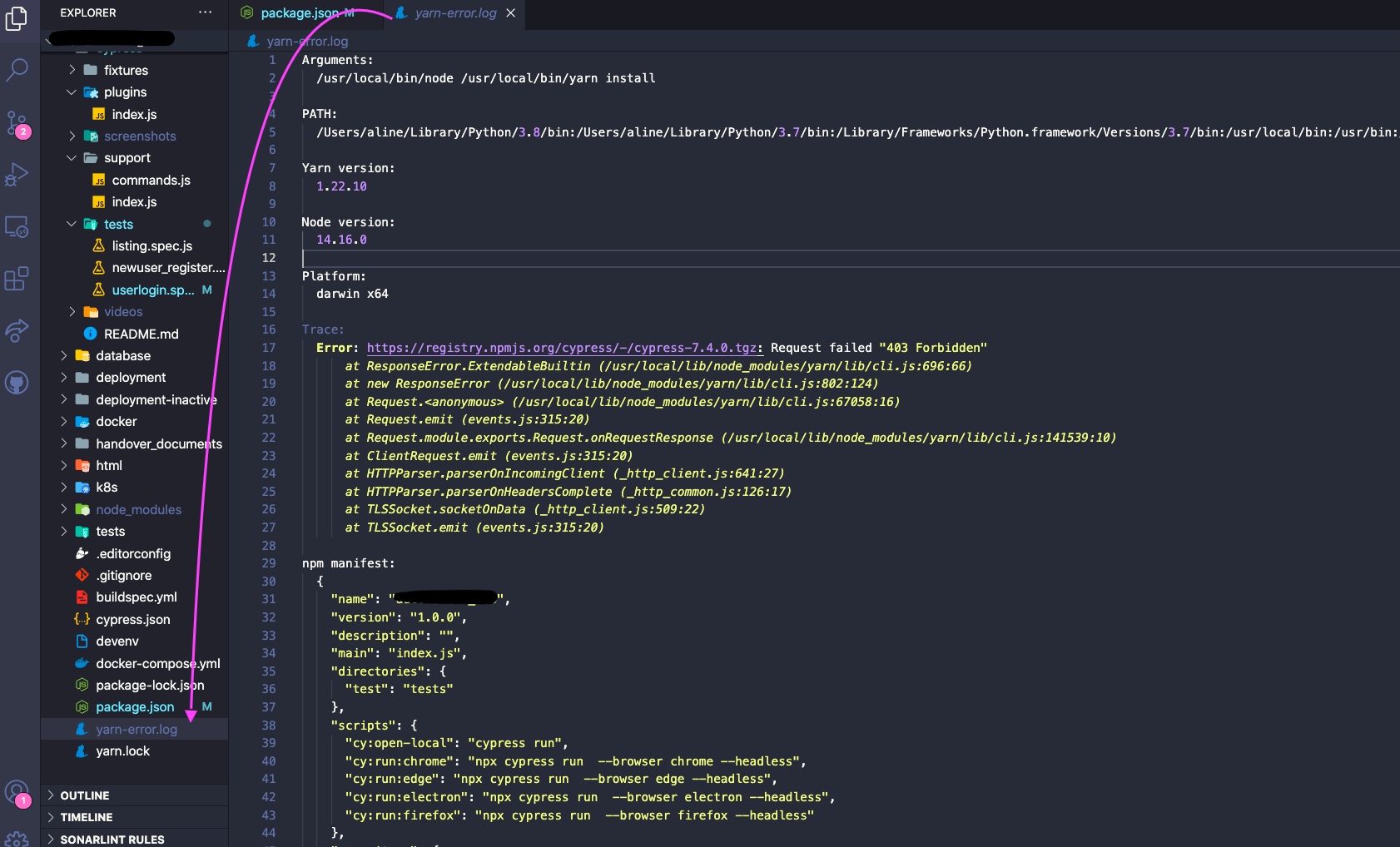Click the Accounts icon with badge 1
Viewport: 1400px width, 847px height.
17,792
